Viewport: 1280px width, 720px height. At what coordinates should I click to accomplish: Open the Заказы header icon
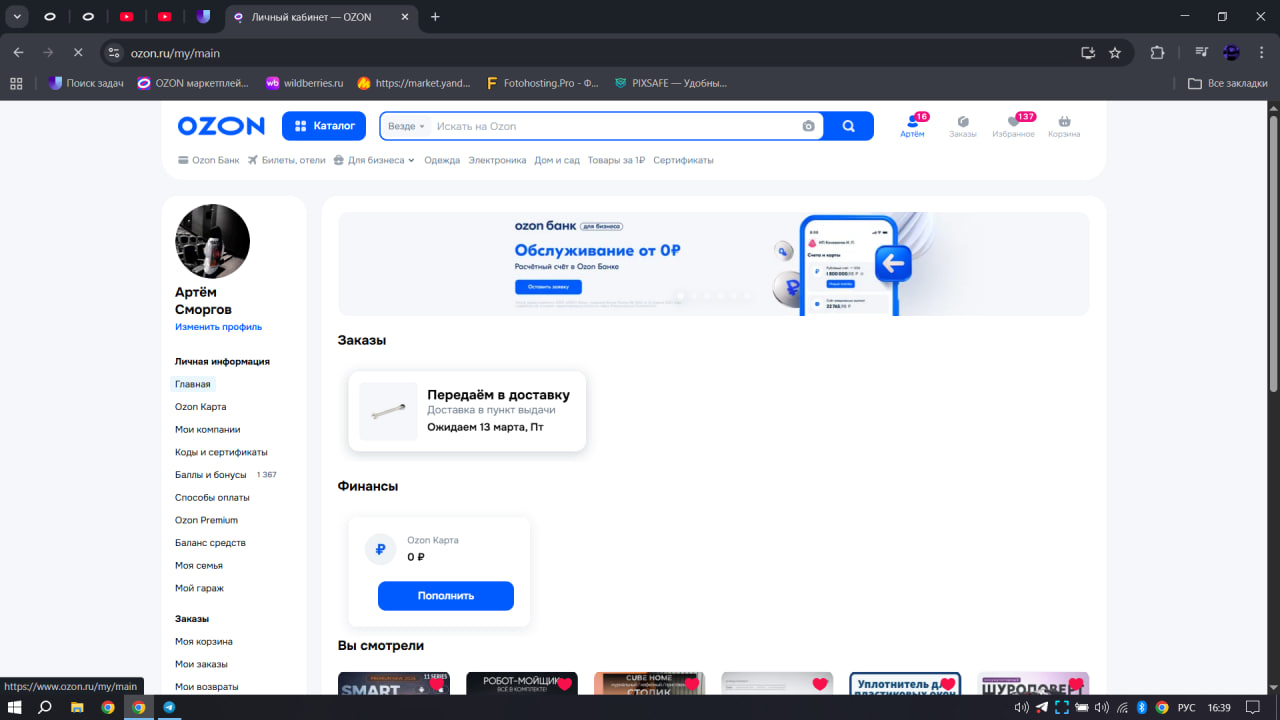(x=963, y=126)
